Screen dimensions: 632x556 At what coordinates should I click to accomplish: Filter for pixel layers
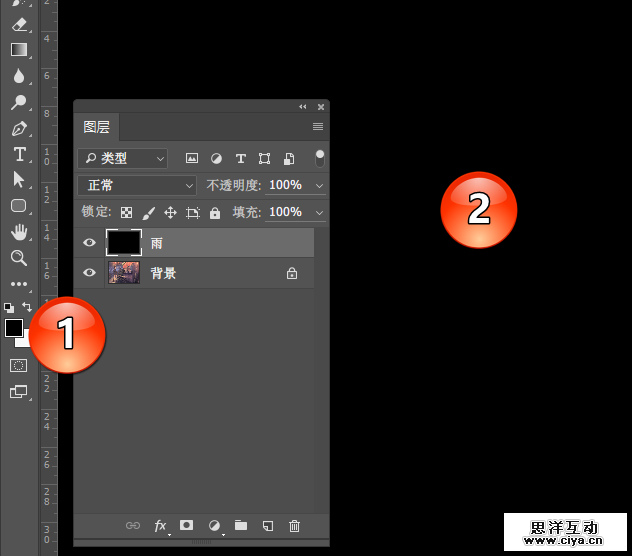pos(192,158)
